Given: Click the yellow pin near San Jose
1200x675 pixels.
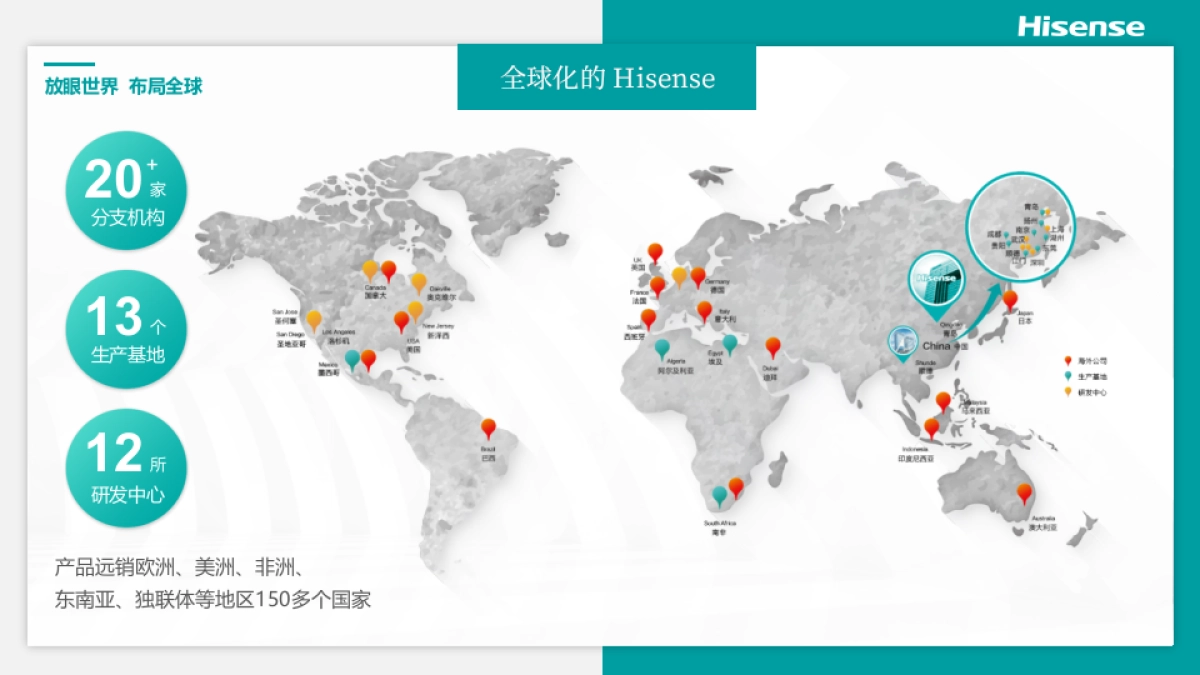Looking at the screenshot, I should point(314,320).
